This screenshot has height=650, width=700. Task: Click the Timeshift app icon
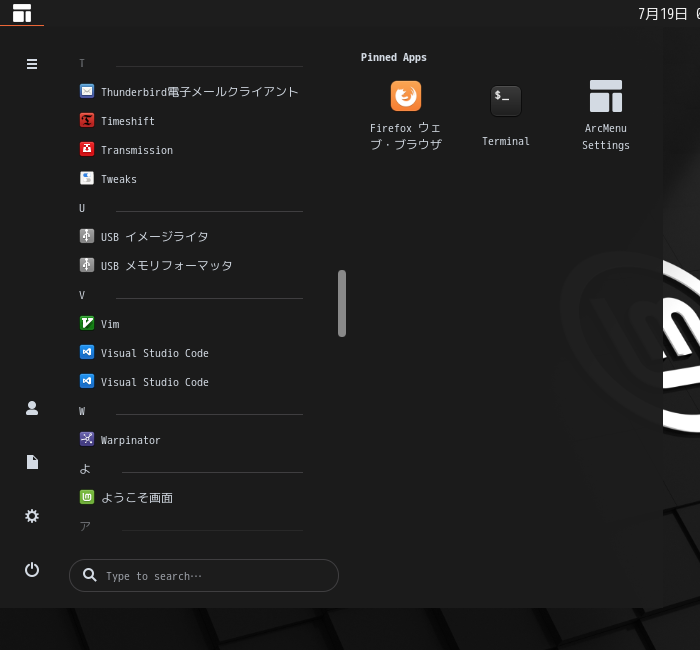[x=87, y=120]
